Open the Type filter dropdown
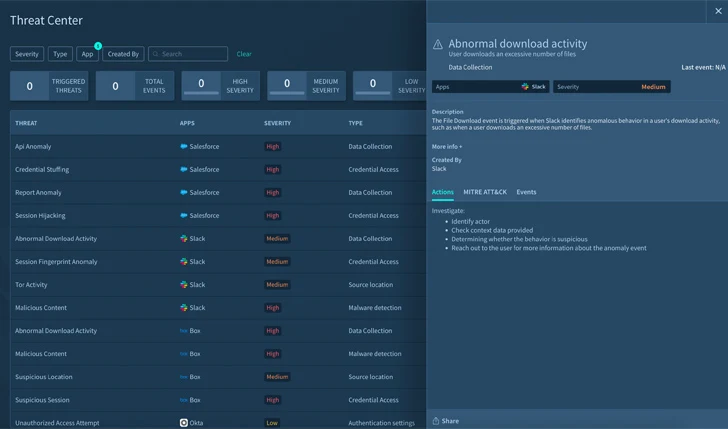The height and width of the screenshot is (429, 728). click(60, 54)
